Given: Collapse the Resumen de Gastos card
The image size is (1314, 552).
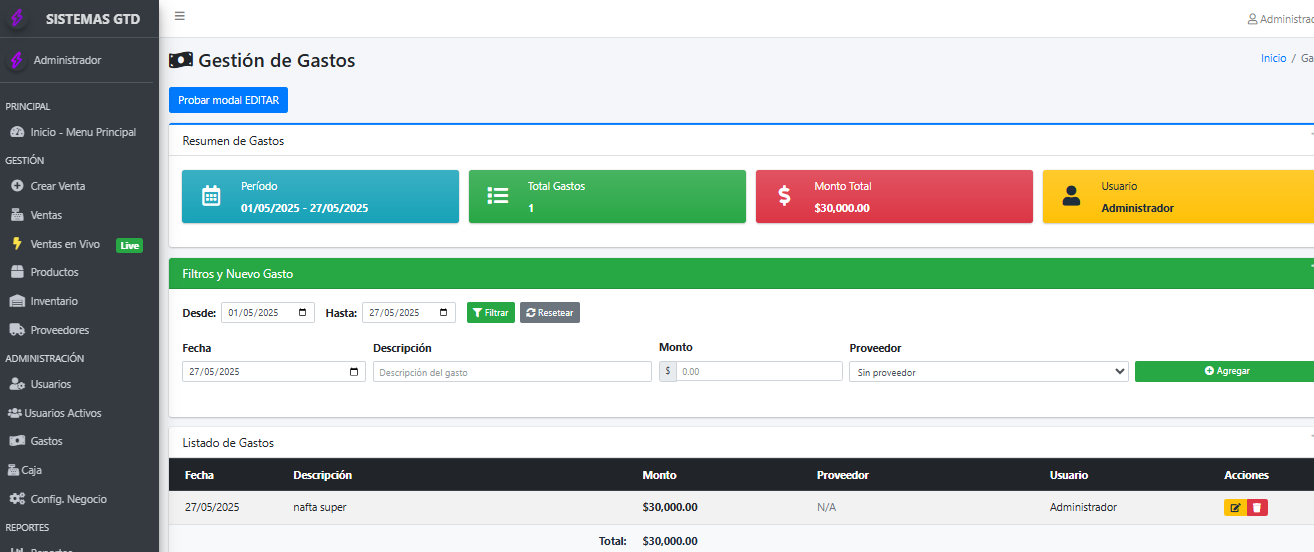Looking at the screenshot, I should click(1311, 134).
